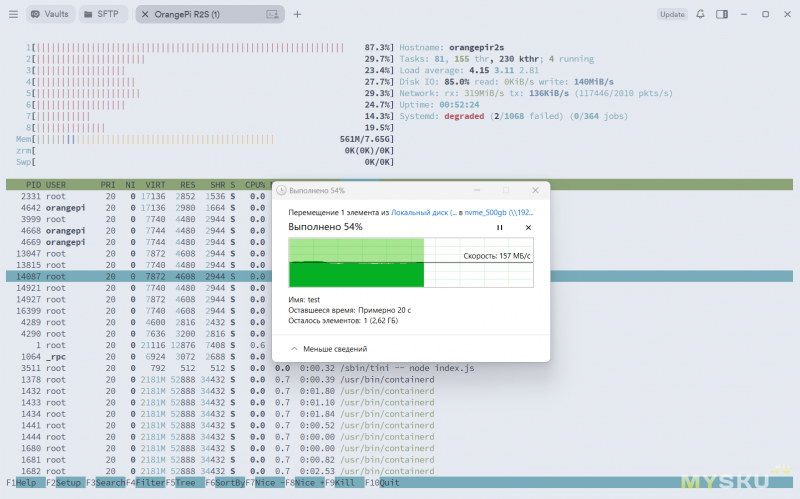Viewport: 800px width, 499px height.
Task: Sort by the USER column header
Action: click(x=56, y=185)
